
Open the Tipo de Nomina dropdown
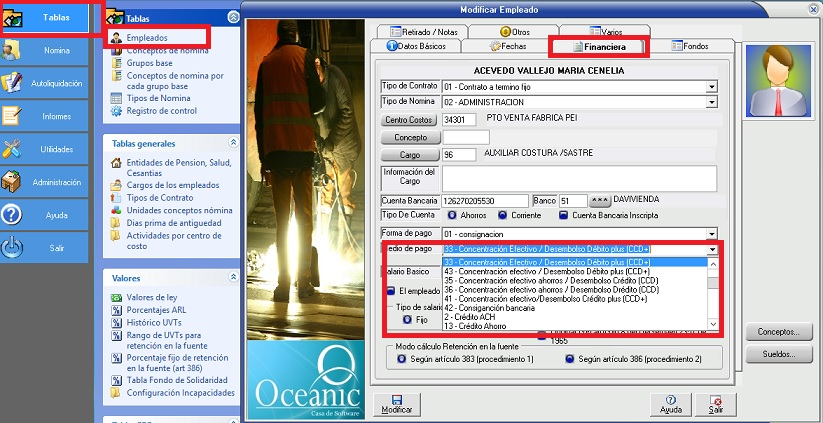[x=712, y=102]
